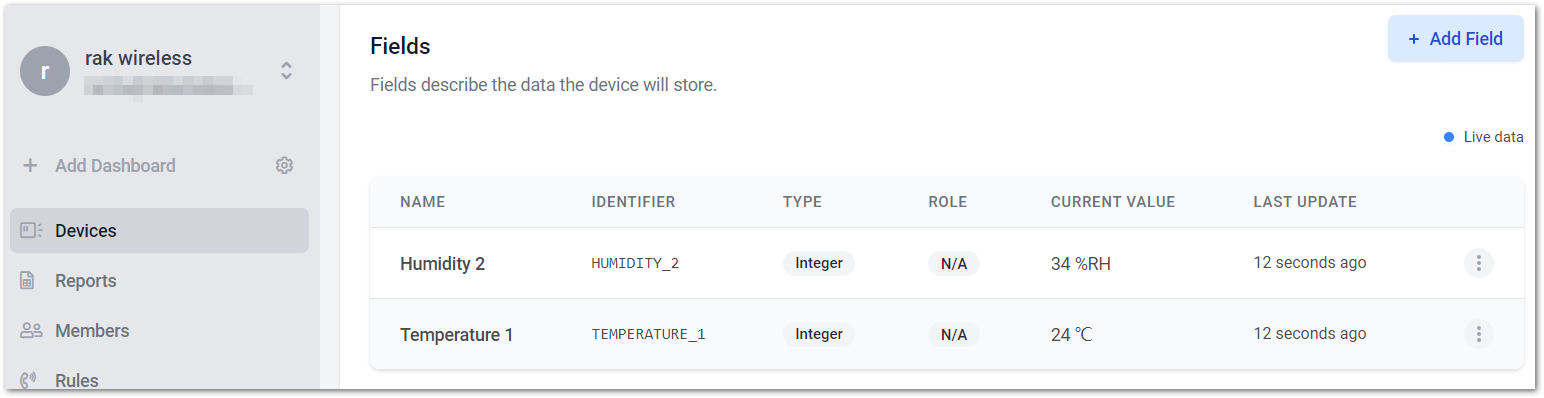Click the plus icon beside Add Dashboard
The height and width of the screenshot is (398, 1544).
click(x=30, y=166)
